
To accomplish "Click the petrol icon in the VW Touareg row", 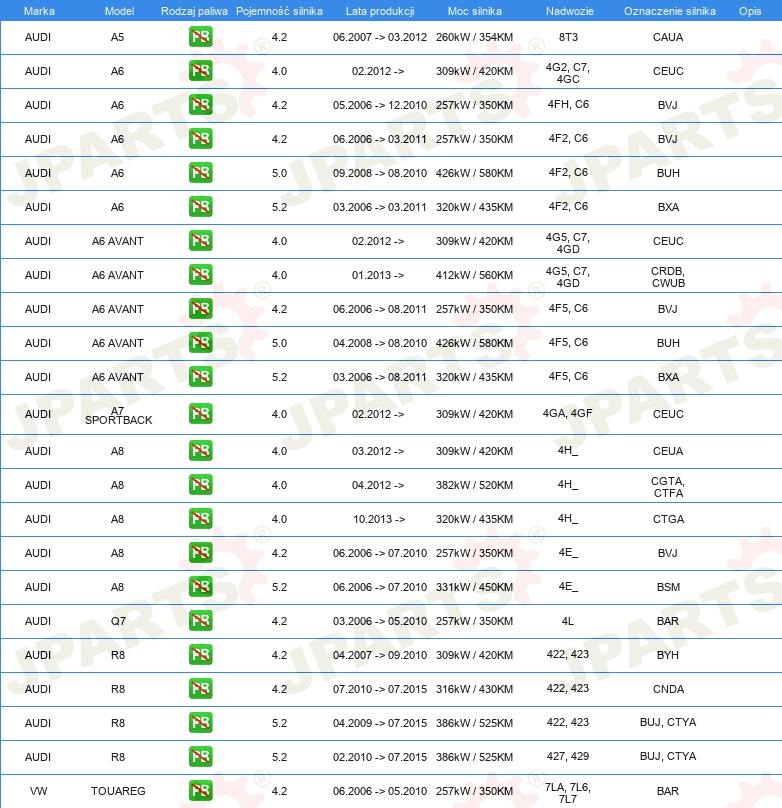I will point(200,791).
